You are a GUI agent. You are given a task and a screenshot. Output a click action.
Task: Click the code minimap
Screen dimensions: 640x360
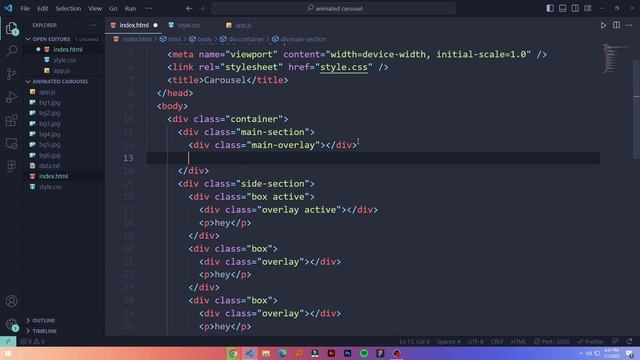(615, 59)
